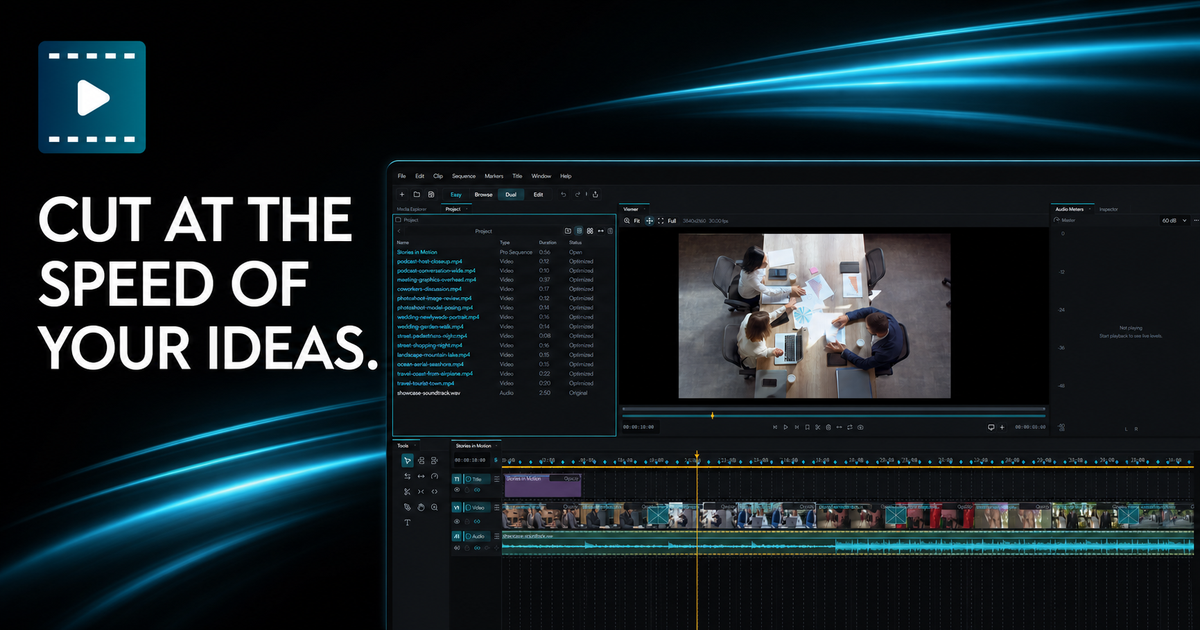Open the Video track options menu
This screenshot has height=630, width=1200.
(x=497, y=507)
